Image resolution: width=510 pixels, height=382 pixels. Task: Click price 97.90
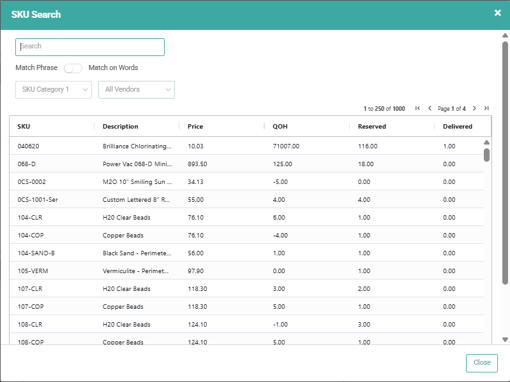196,271
